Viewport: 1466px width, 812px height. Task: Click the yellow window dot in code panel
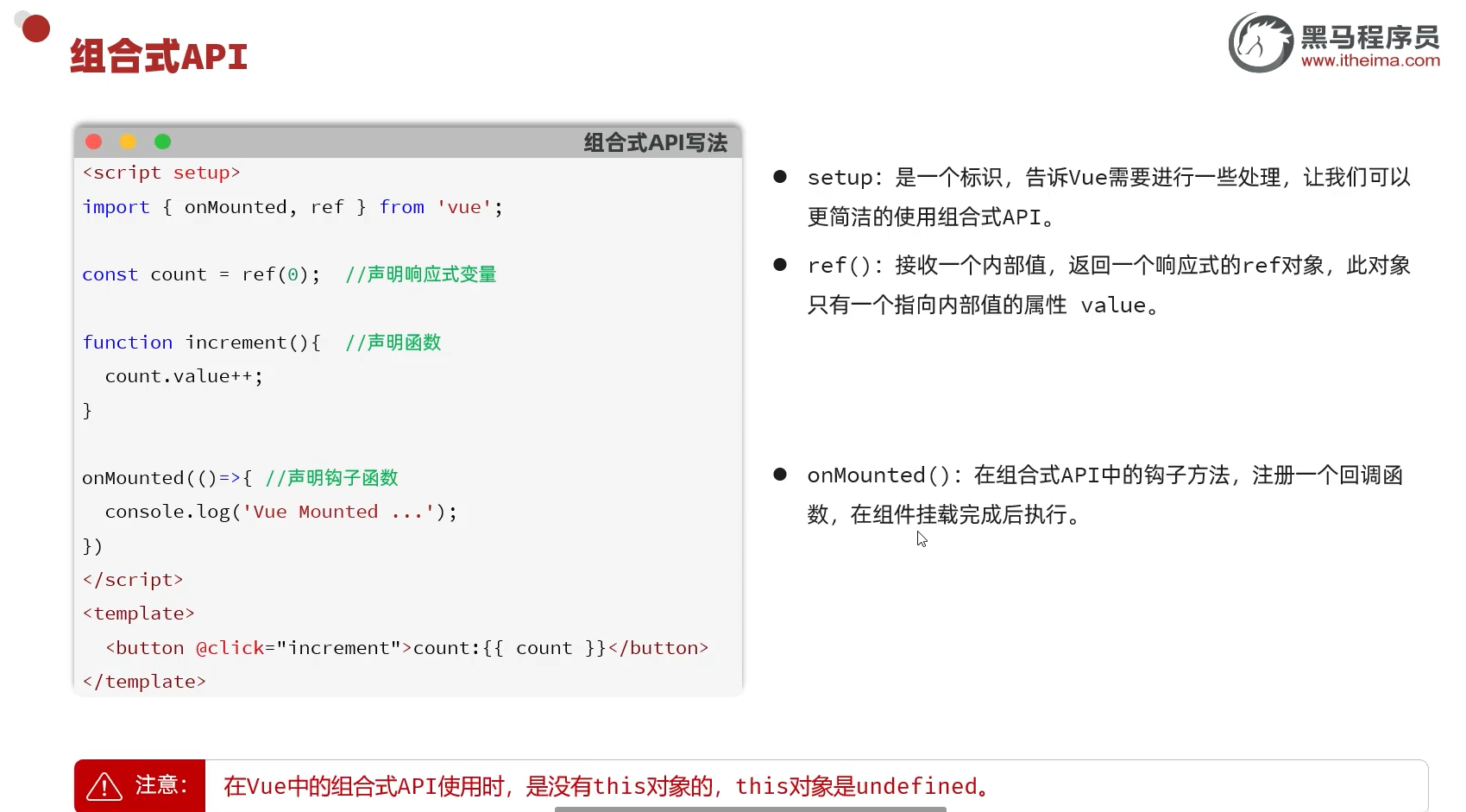point(128,142)
